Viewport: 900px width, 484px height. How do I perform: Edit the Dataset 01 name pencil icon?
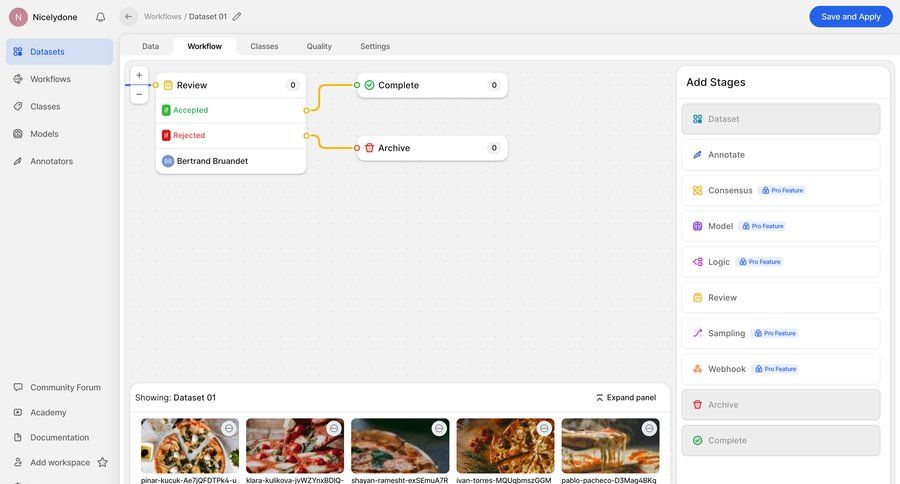pyautogui.click(x=237, y=17)
